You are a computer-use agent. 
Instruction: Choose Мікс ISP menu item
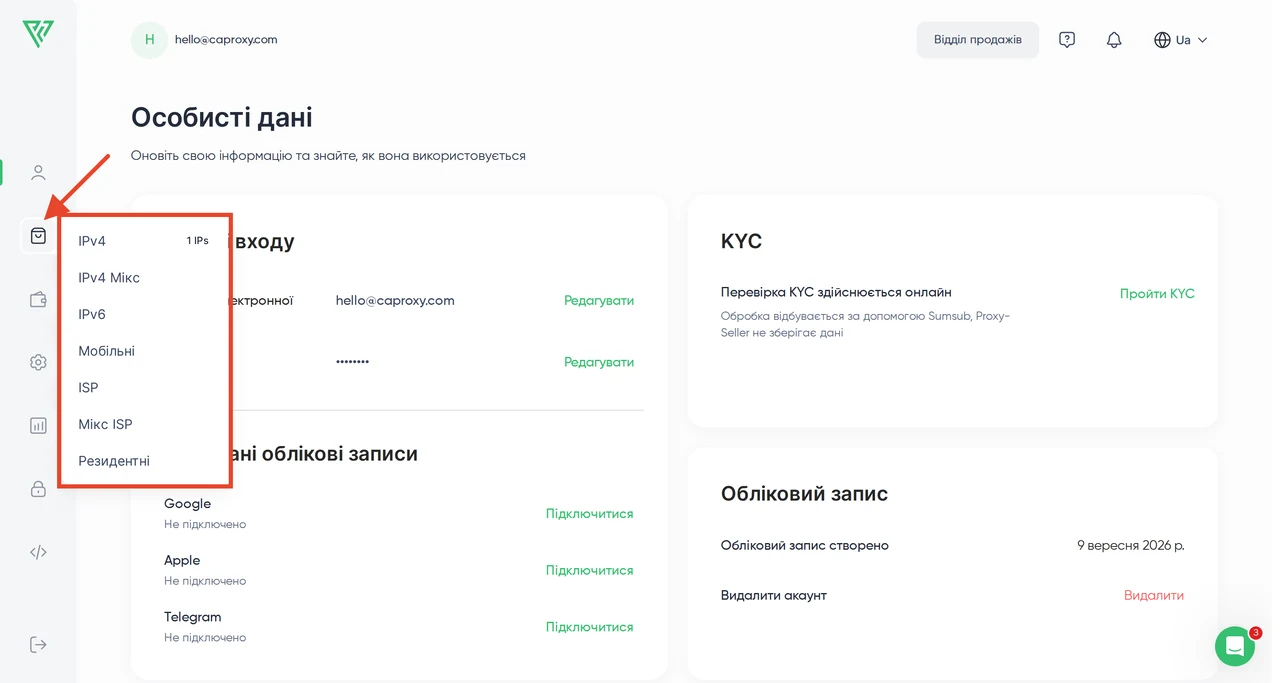[x=105, y=424]
